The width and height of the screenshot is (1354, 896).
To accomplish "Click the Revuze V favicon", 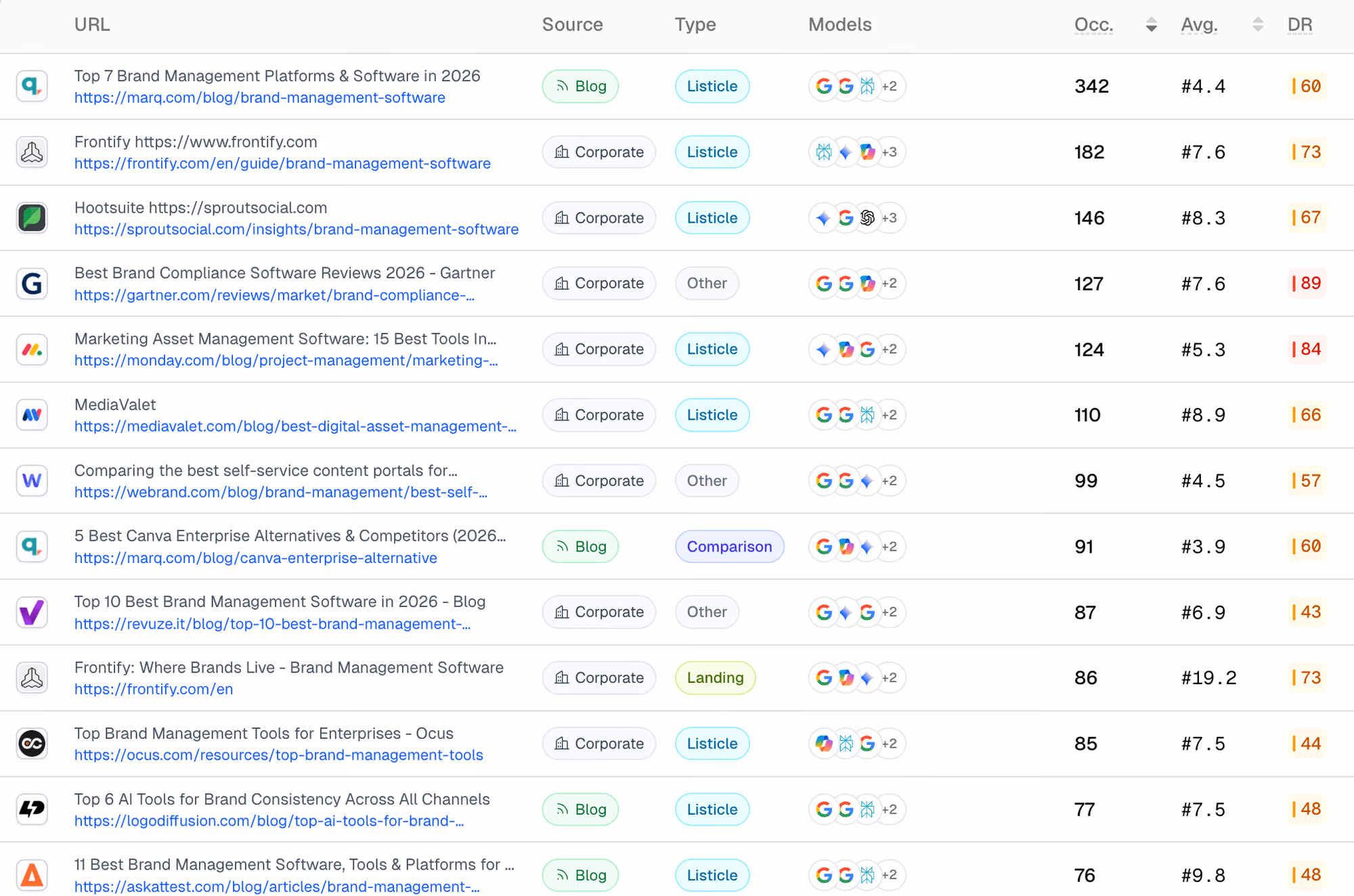I will pyautogui.click(x=32, y=612).
